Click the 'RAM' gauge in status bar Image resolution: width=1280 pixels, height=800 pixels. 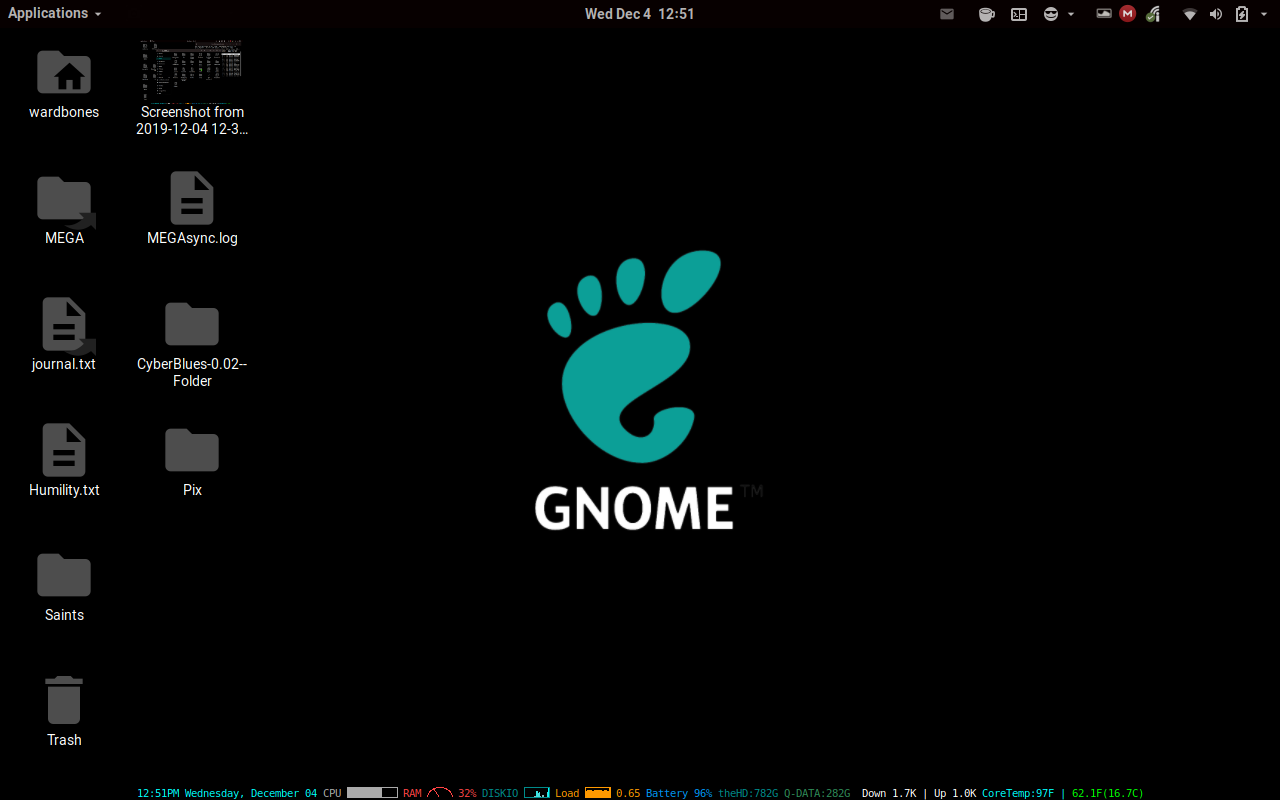440,792
